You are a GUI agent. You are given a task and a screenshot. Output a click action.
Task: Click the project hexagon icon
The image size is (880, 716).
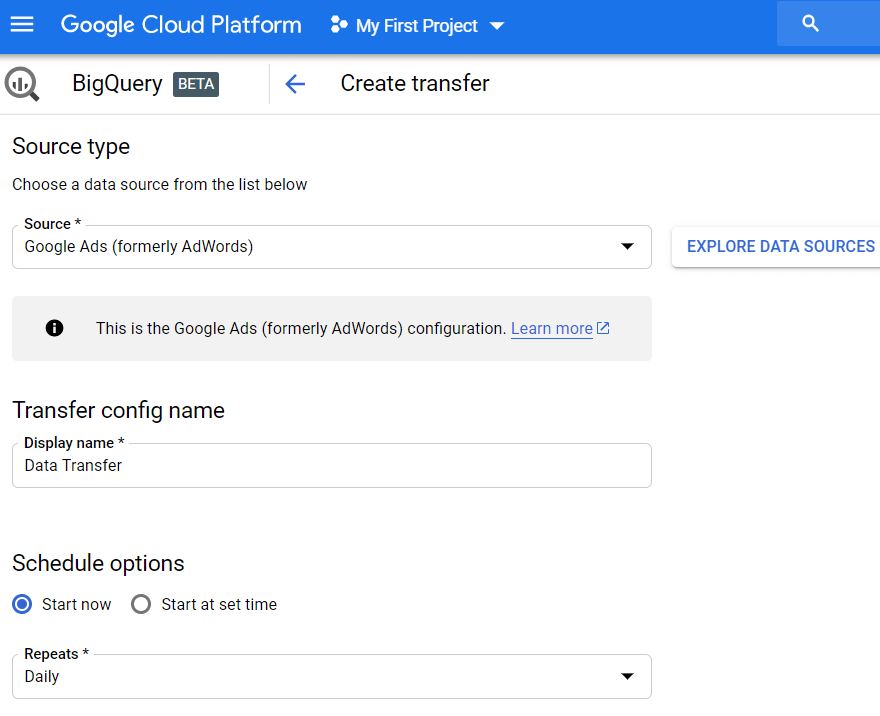click(339, 25)
